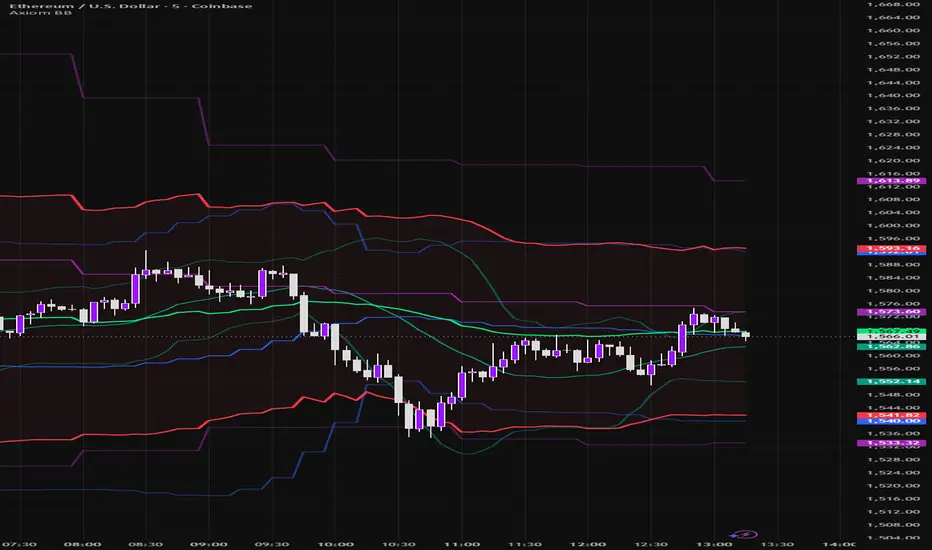Select the Axiom BB indicator label
This screenshot has width=932, height=550.
click(40, 12)
